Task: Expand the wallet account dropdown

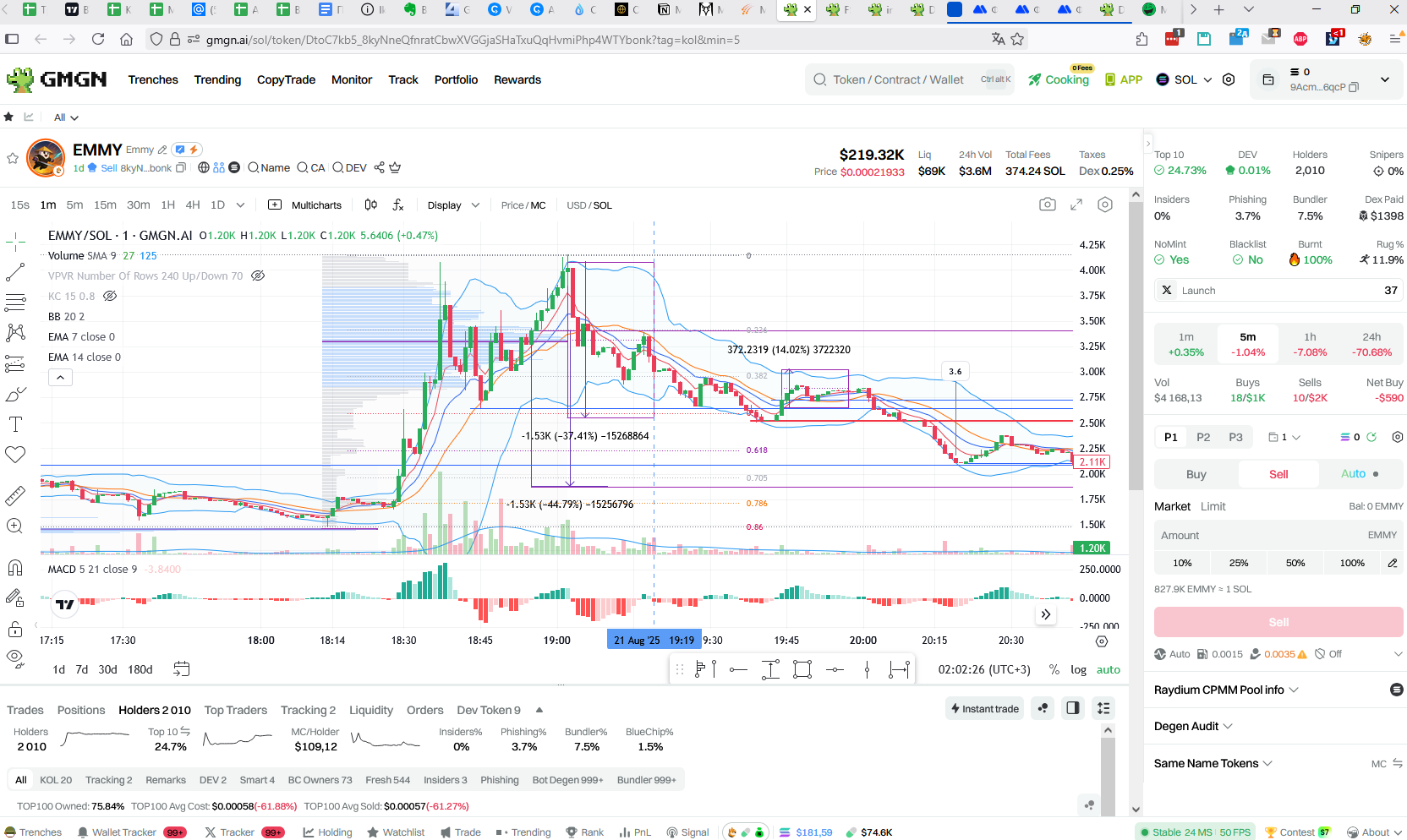Action: point(1385,79)
